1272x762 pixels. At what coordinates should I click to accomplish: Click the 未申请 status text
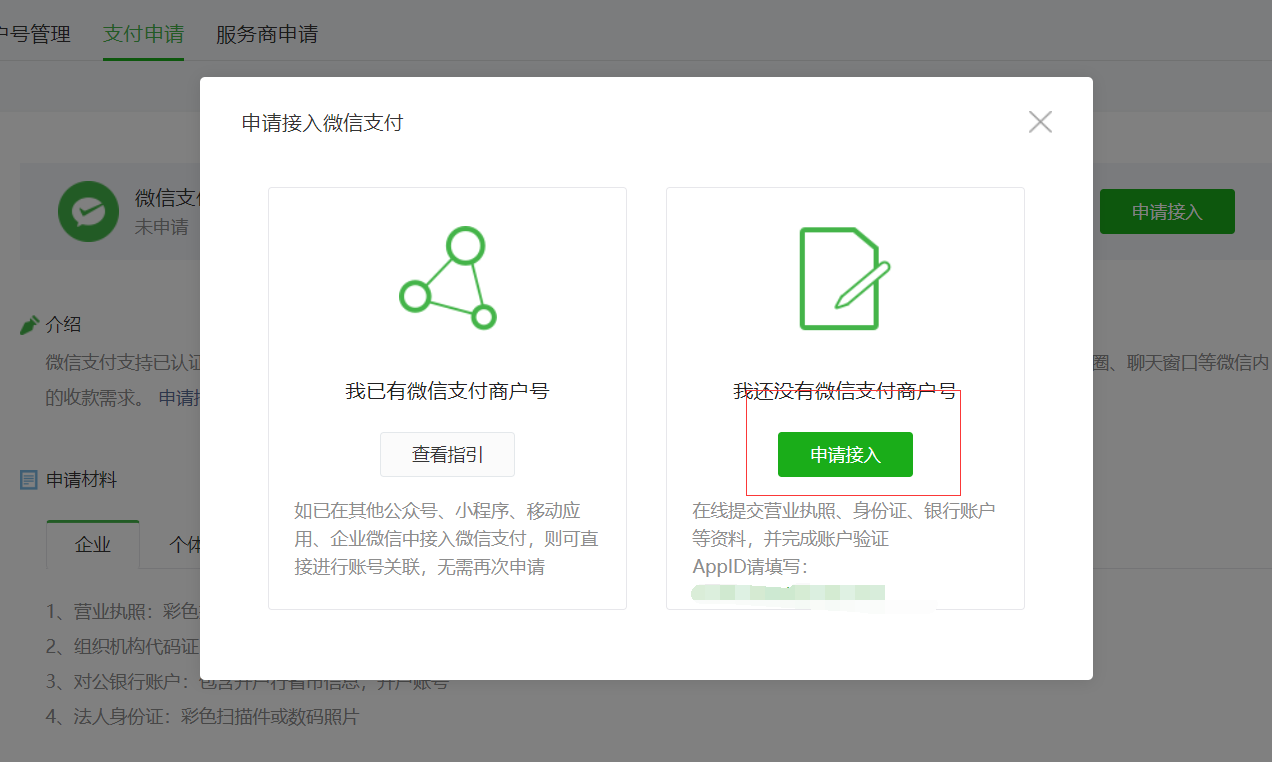click(162, 227)
